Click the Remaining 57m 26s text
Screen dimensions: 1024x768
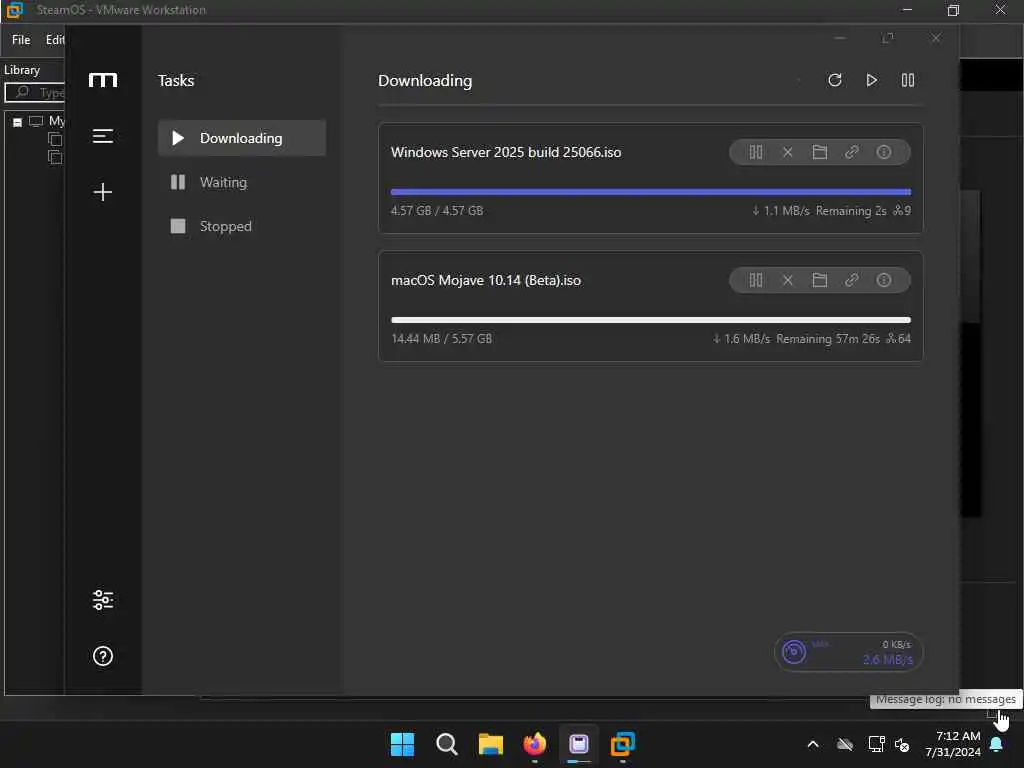[828, 339]
